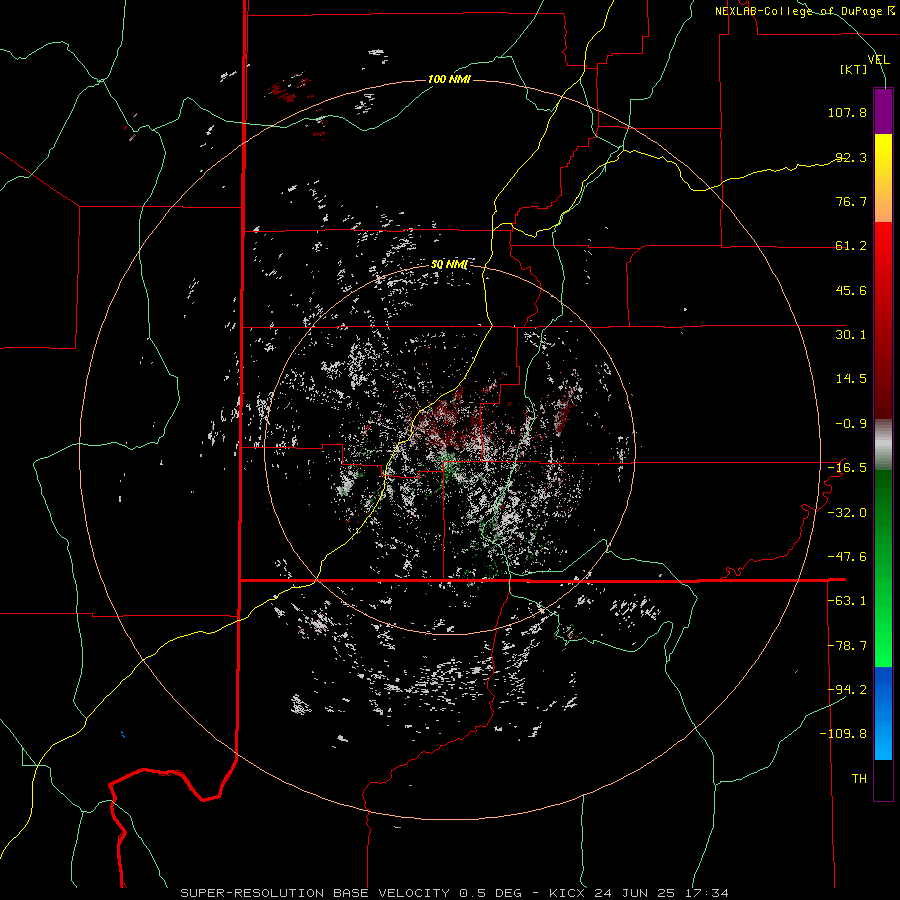Click the 100 NMI range ring label
900x900 pixels.
coord(449,79)
